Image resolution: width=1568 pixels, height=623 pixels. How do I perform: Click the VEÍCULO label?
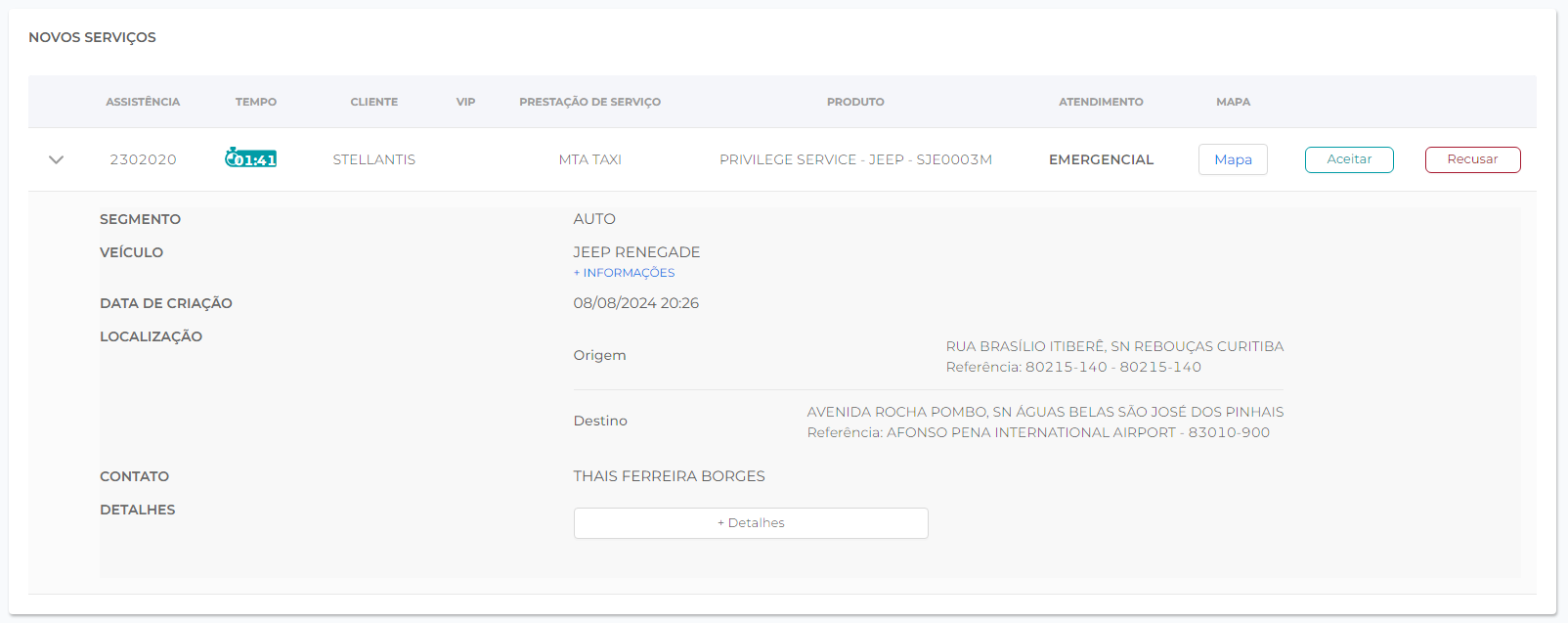click(x=131, y=252)
